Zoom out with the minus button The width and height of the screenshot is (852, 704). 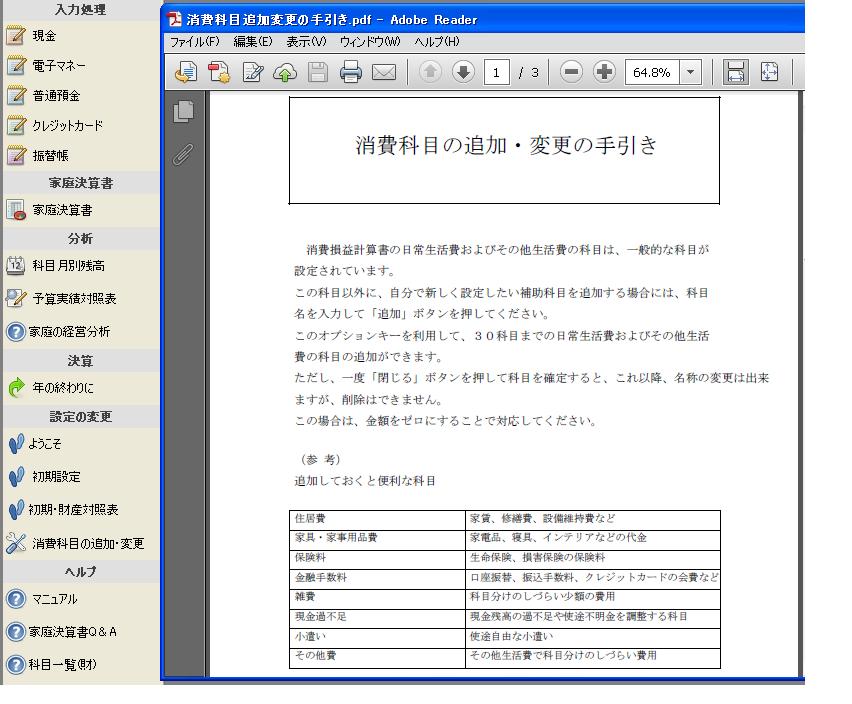coord(571,72)
